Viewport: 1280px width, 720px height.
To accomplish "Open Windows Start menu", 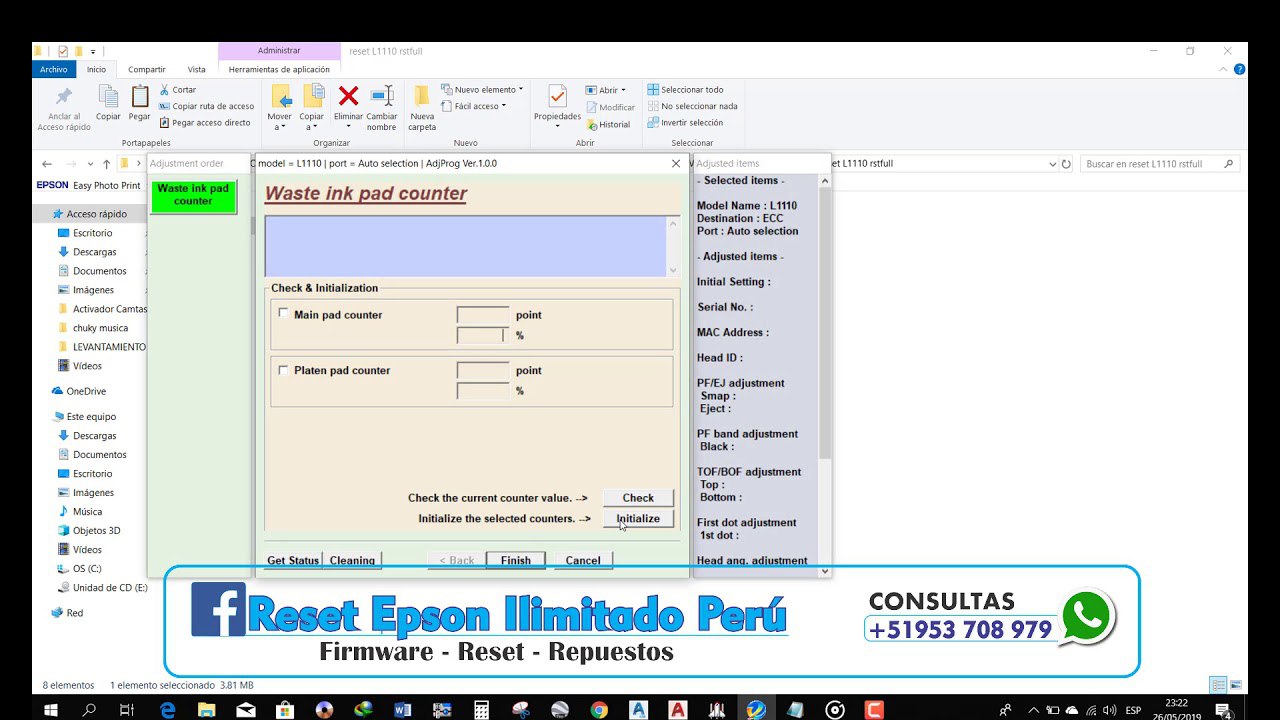I will pyautogui.click(x=51, y=710).
